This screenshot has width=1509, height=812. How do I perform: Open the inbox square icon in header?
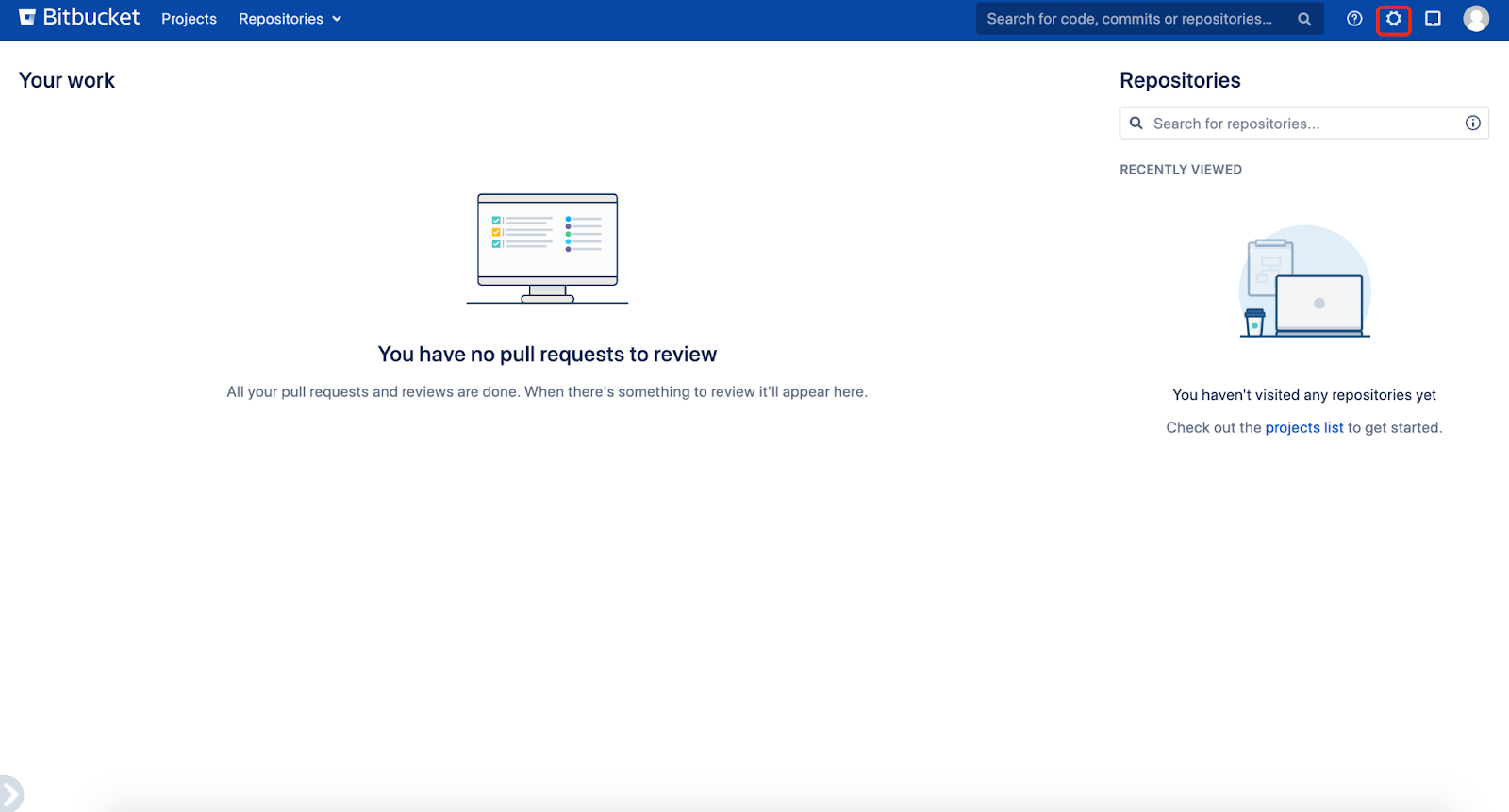pos(1433,19)
